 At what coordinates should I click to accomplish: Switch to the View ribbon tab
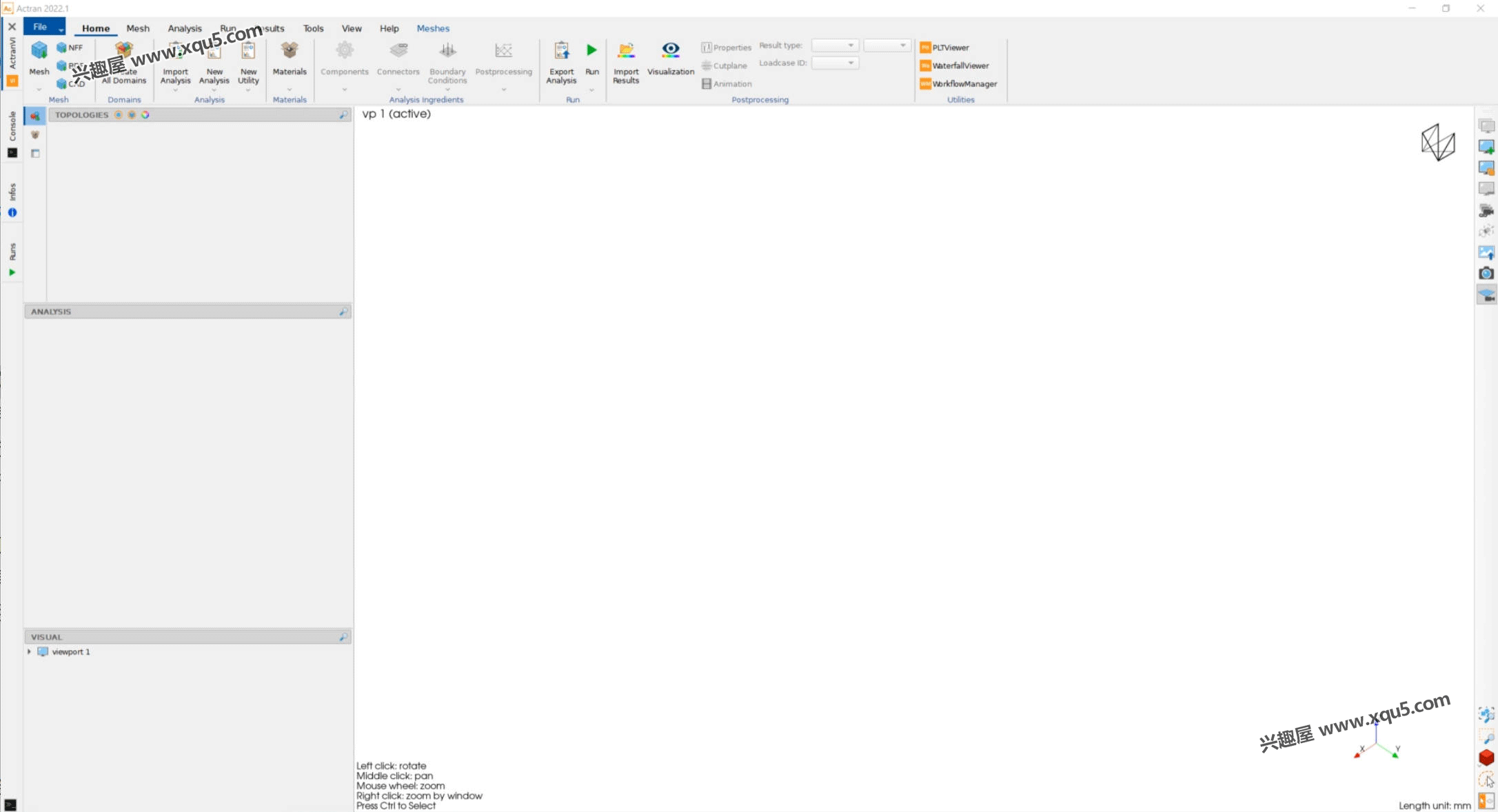coord(351,28)
